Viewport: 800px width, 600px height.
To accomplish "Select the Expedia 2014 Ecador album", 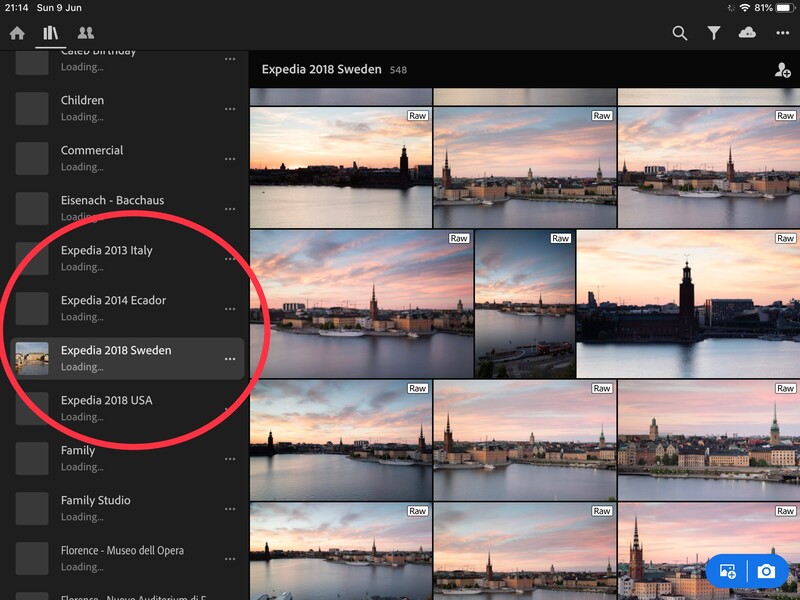I will coord(127,308).
